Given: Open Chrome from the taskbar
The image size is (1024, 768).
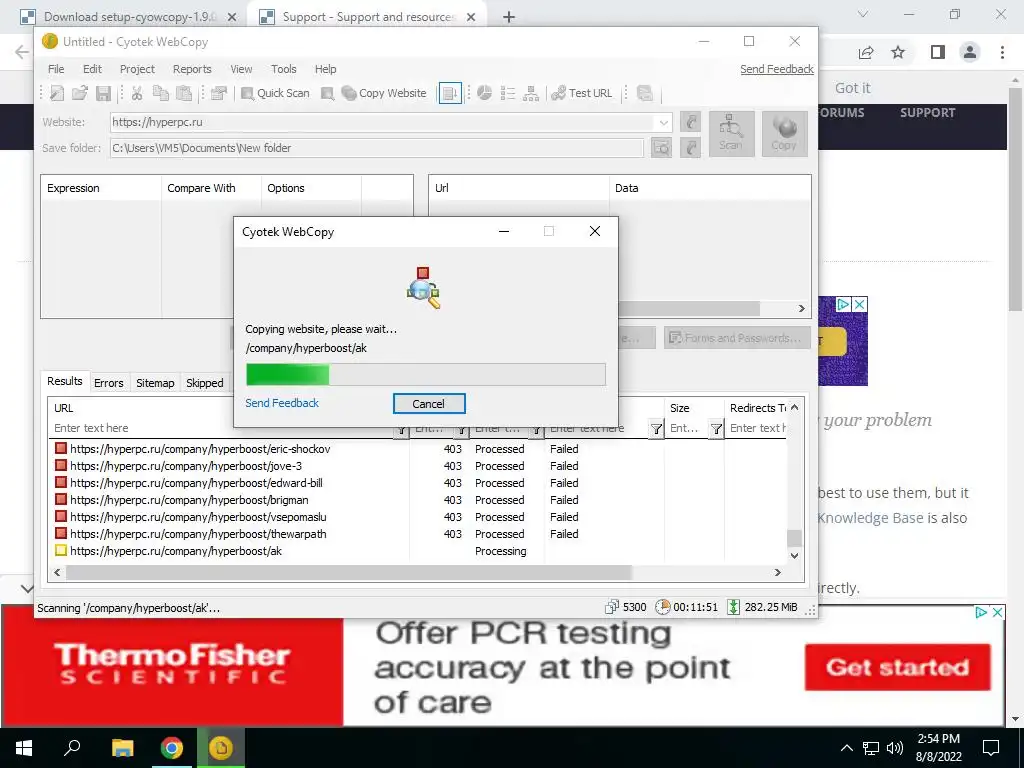Looking at the screenshot, I should [172, 748].
